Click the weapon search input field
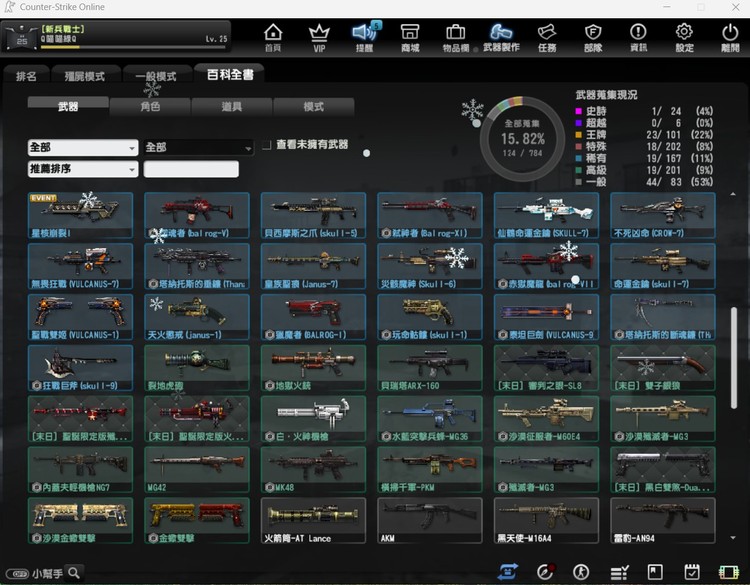 [191, 169]
